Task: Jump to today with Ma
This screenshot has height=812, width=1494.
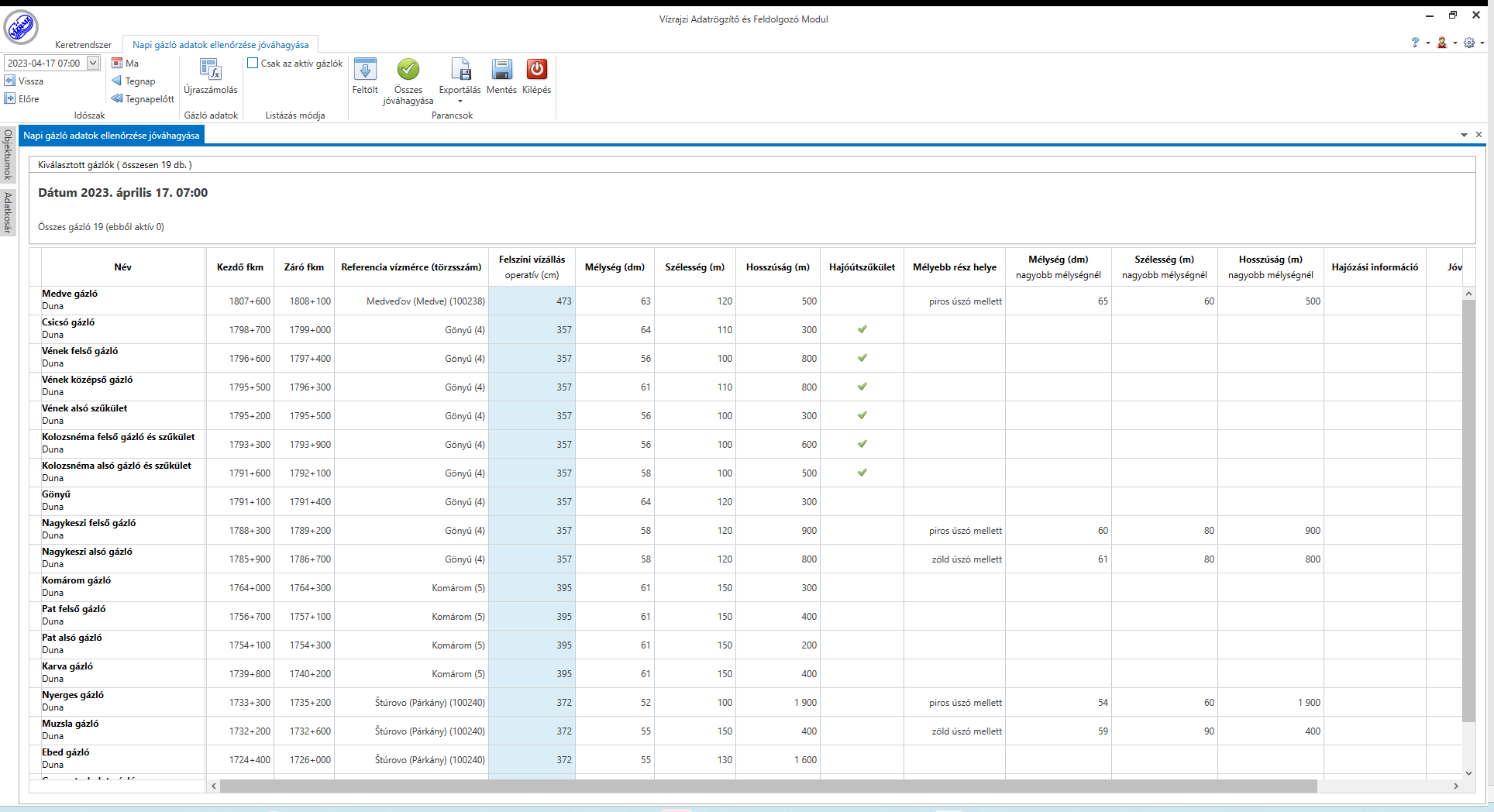Action: coord(126,64)
